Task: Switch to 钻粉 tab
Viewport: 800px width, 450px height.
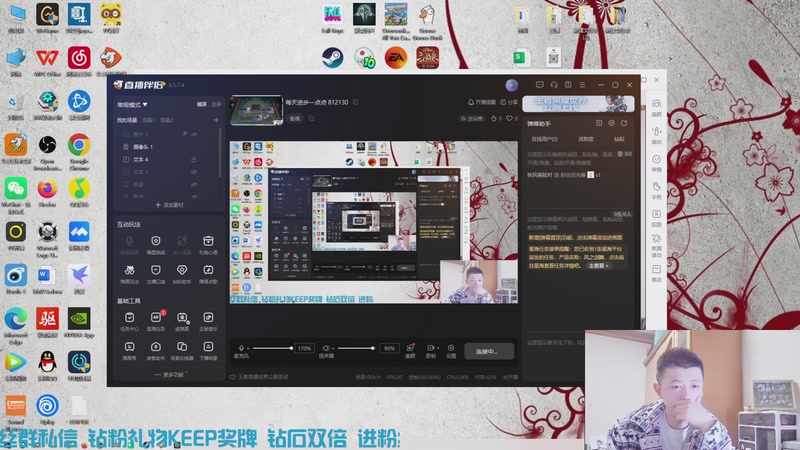Action: 619,139
